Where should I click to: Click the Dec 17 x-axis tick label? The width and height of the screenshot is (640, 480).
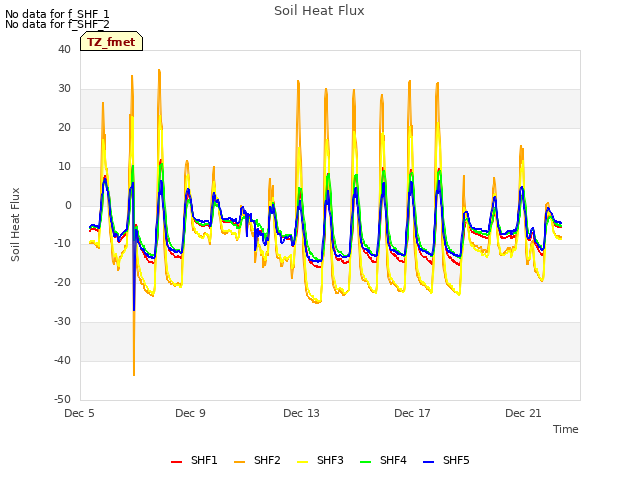click(x=412, y=413)
